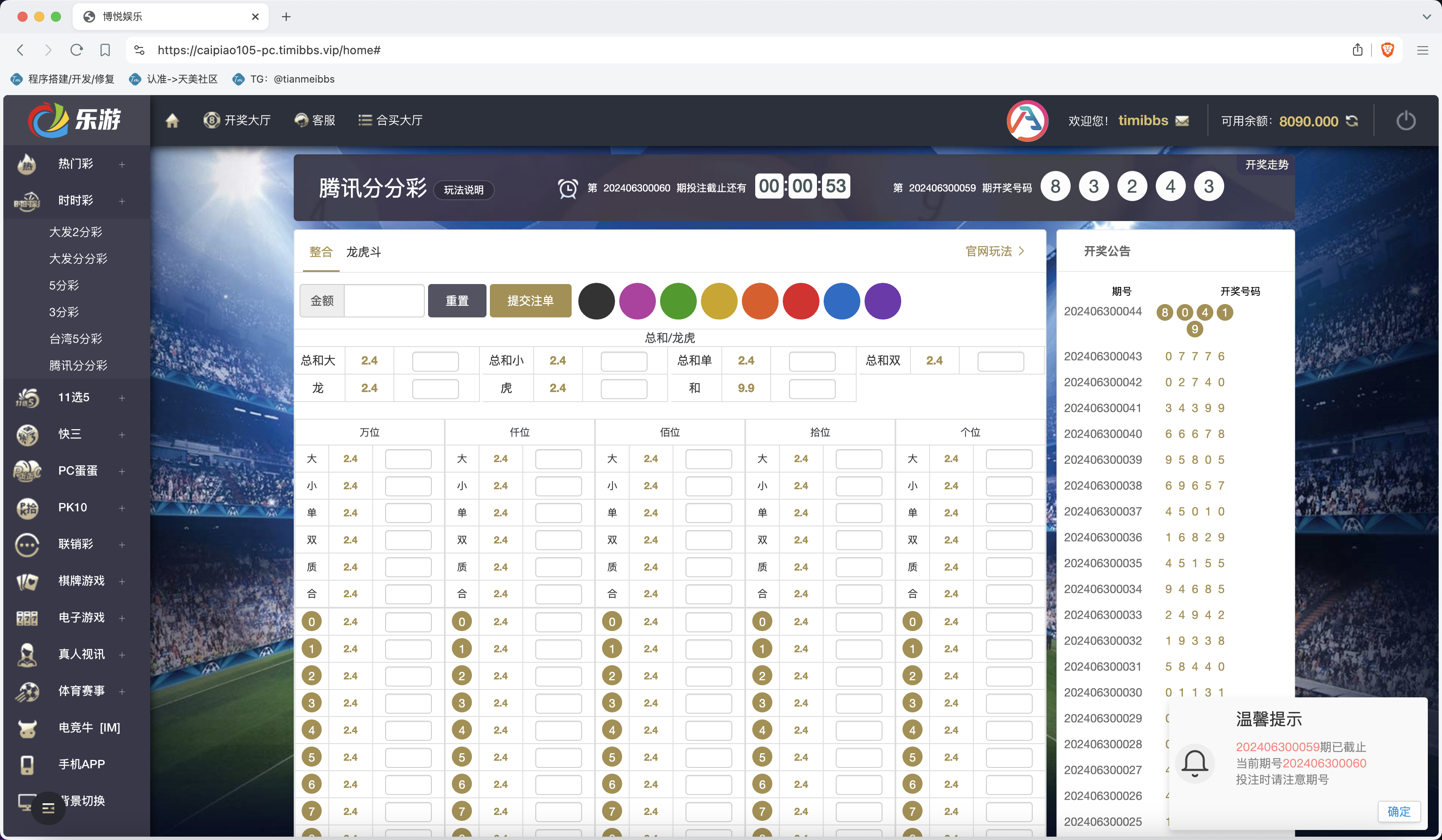Image resolution: width=1442 pixels, height=840 pixels.
Task: Bookmark the page via the bookmark icon
Action: pos(105,50)
